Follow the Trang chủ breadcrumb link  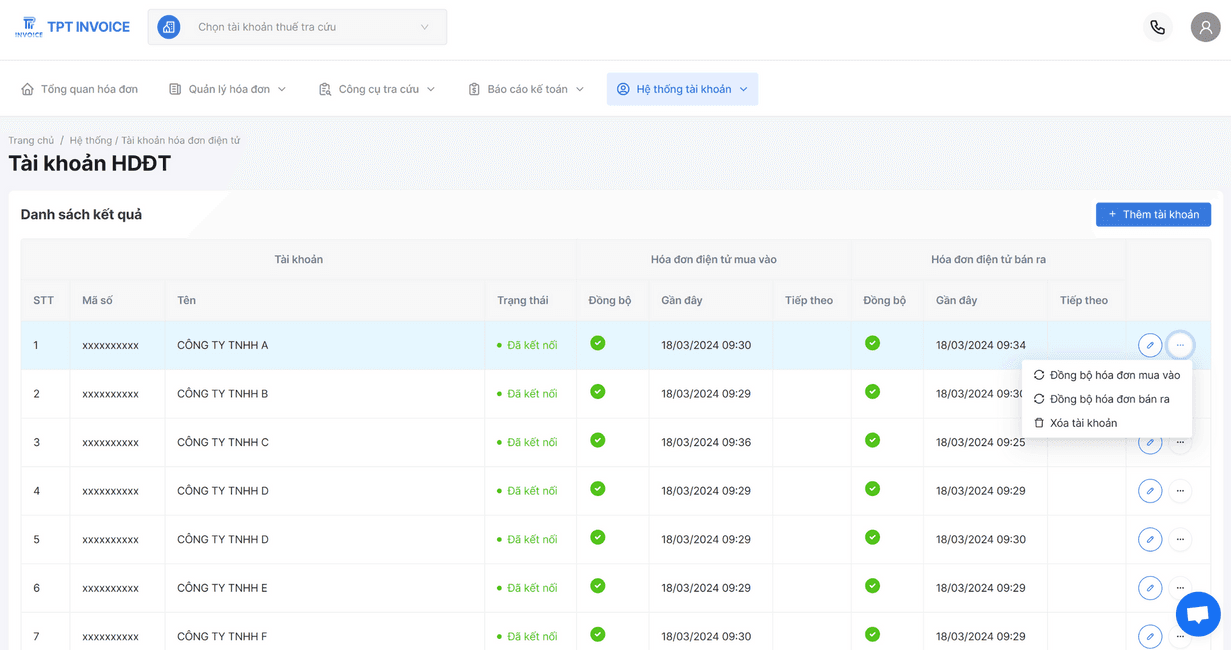(x=31, y=141)
